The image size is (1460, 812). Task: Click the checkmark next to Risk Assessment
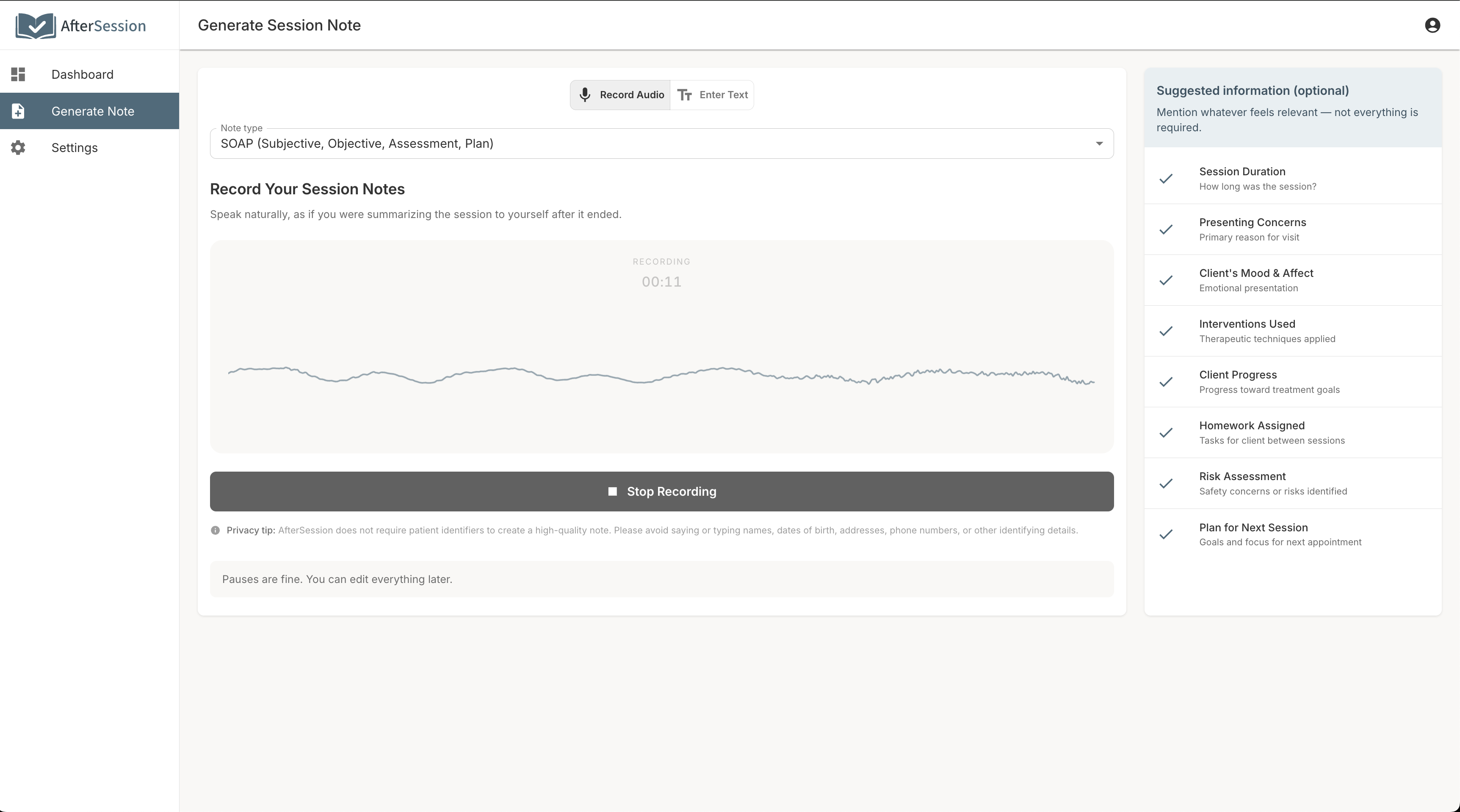pos(1167,483)
